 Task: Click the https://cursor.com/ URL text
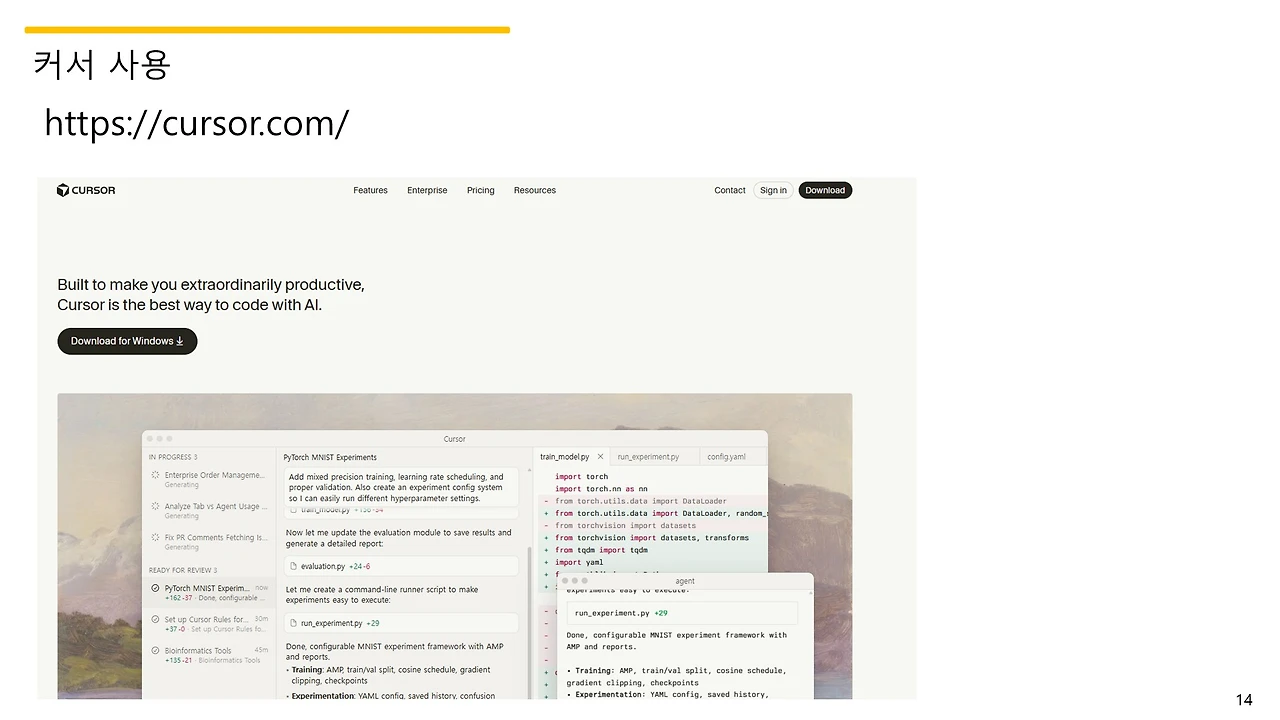click(197, 123)
